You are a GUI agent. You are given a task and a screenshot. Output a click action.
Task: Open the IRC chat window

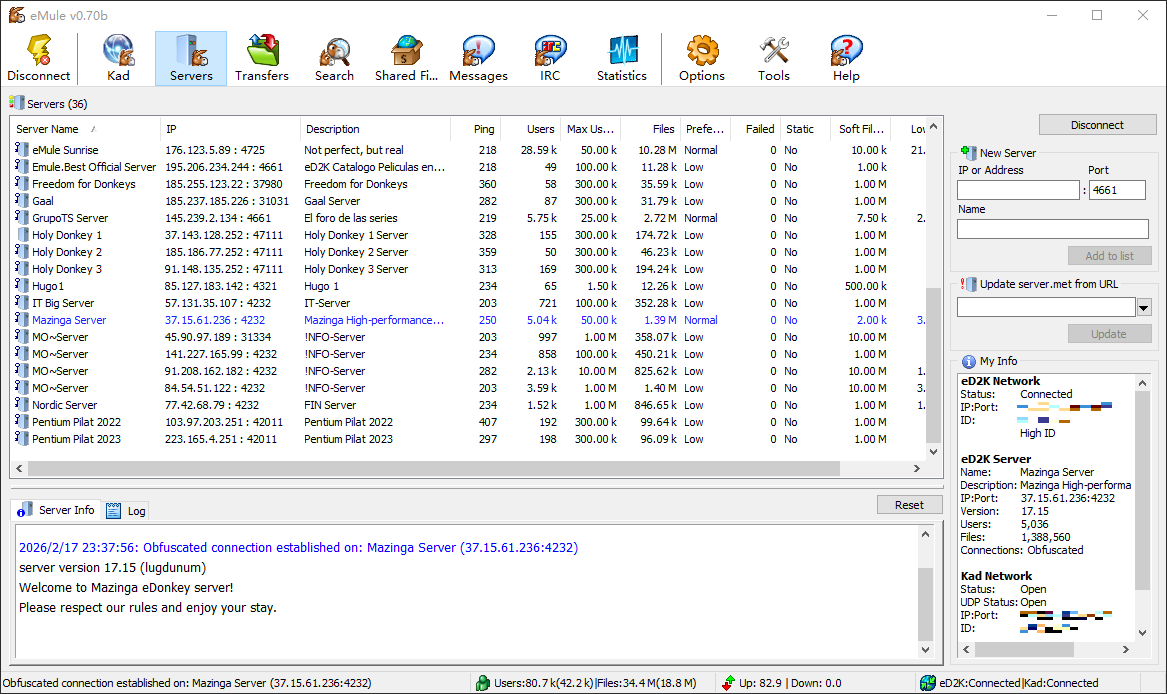pyautogui.click(x=550, y=58)
